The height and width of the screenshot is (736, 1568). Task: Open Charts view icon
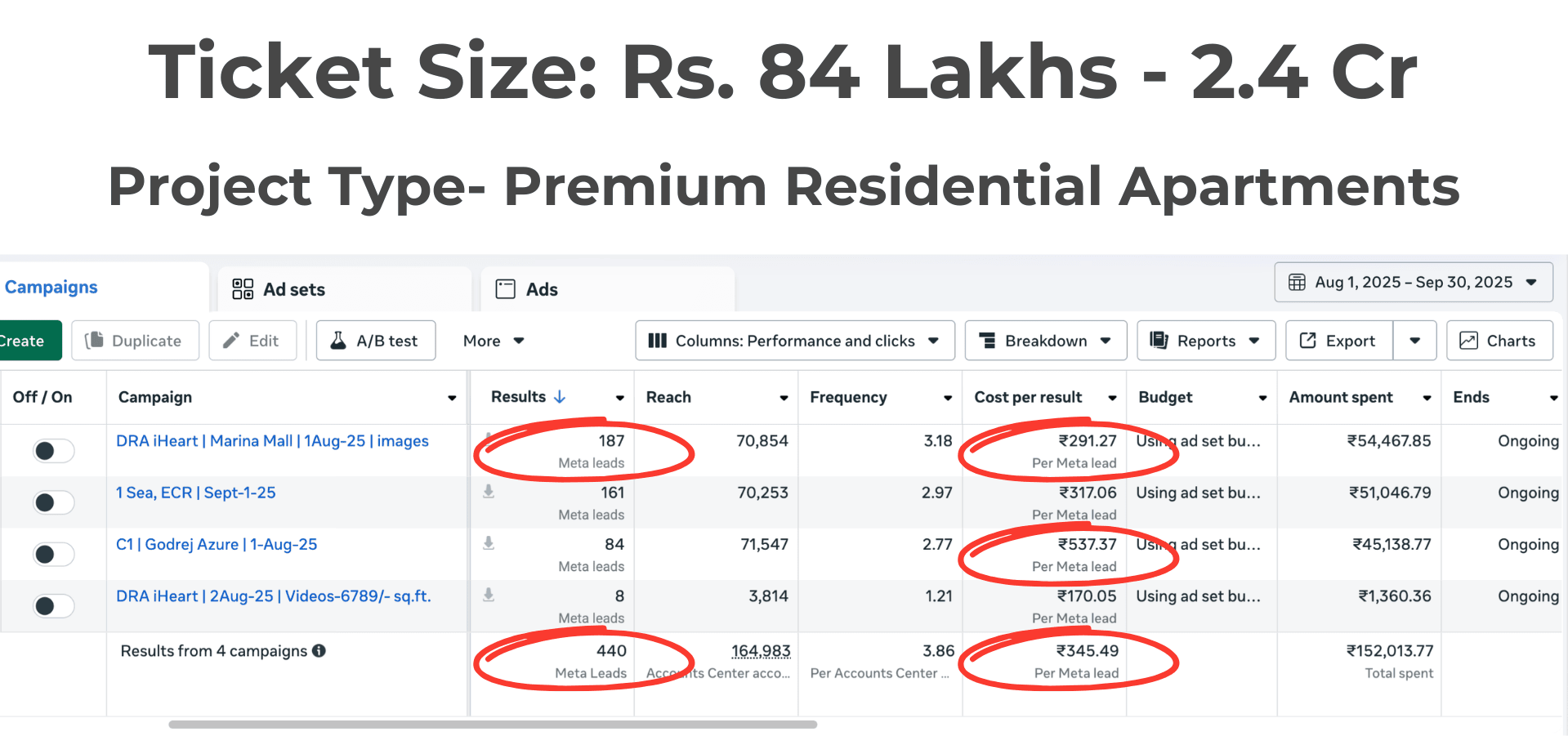[x=1468, y=341]
